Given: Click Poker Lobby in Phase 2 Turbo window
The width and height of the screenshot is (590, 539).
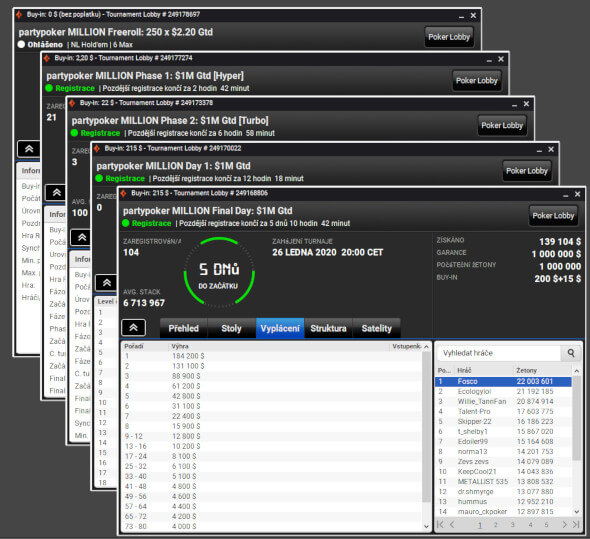Looking at the screenshot, I should 502,125.
